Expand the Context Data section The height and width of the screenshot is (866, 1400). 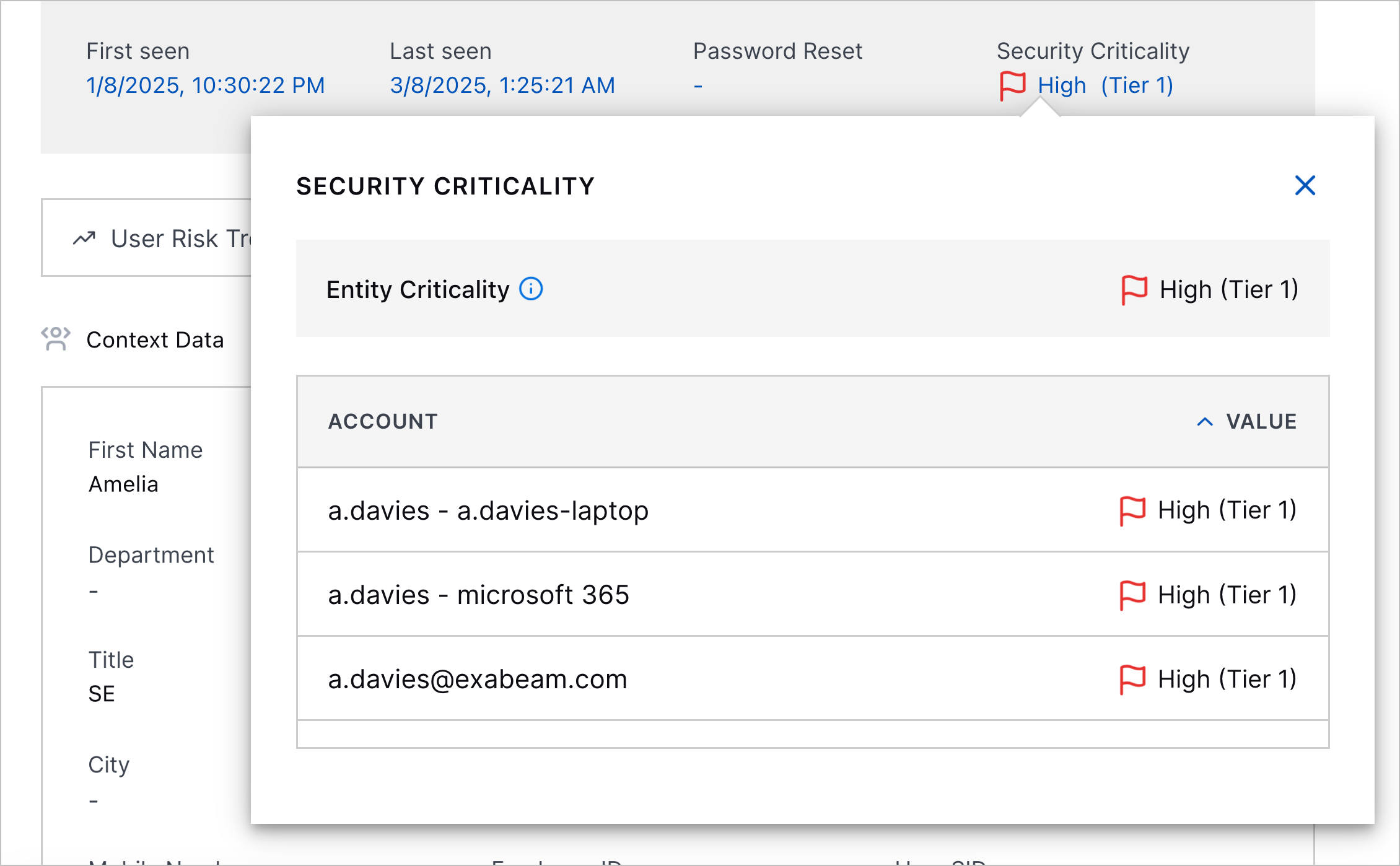click(155, 339)
